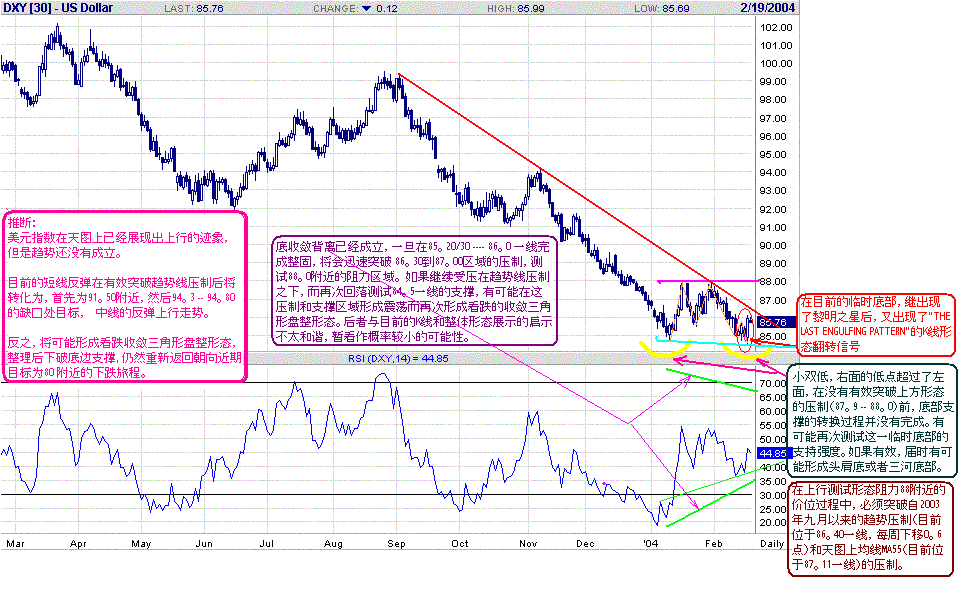The height and width of the screenshot is (591, 960).
Task: Click the 85.00 price axis label
Action: 773,337
